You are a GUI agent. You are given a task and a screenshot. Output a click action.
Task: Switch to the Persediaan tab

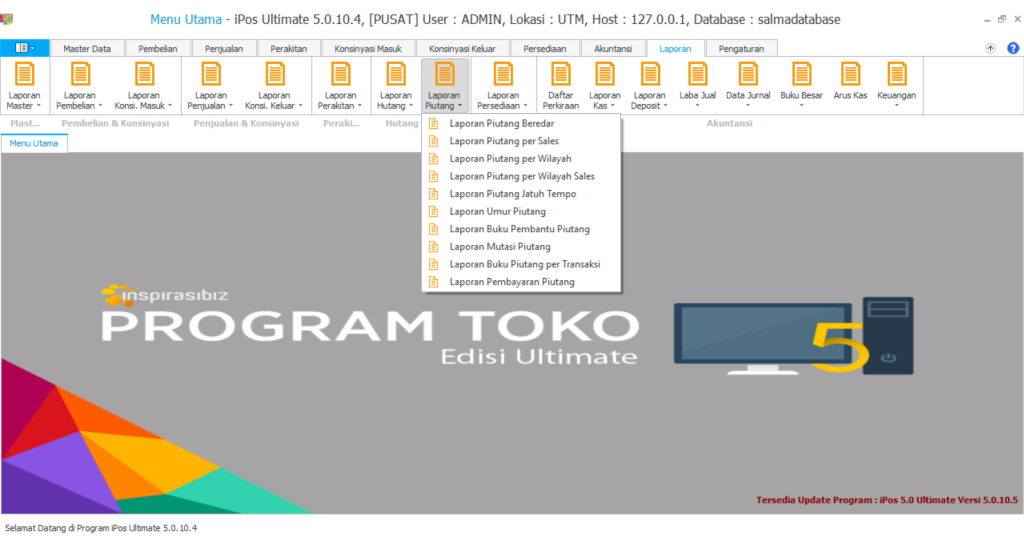point(544,48)
